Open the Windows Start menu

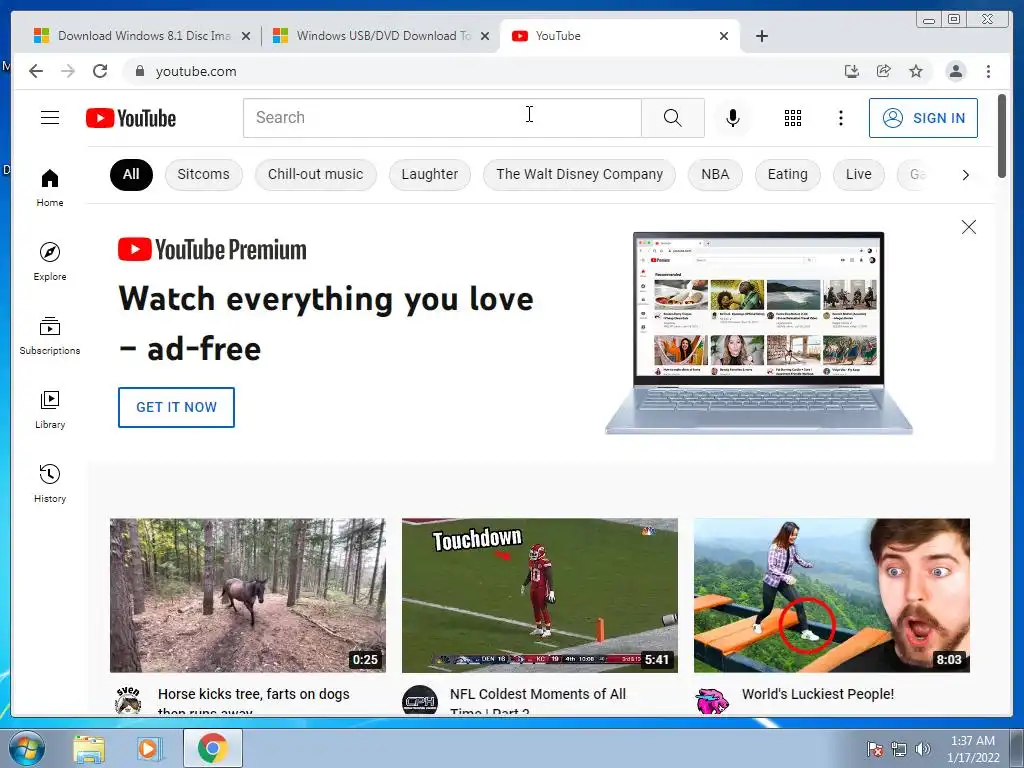click(27, 748)
